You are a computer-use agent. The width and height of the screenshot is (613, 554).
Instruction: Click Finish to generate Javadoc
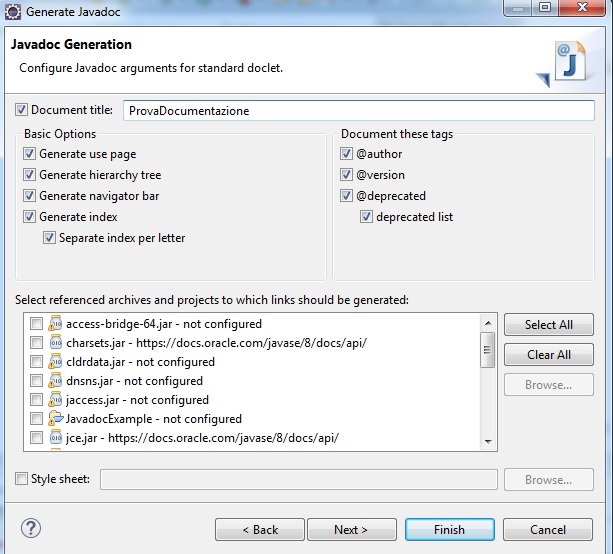click(450, 530)
